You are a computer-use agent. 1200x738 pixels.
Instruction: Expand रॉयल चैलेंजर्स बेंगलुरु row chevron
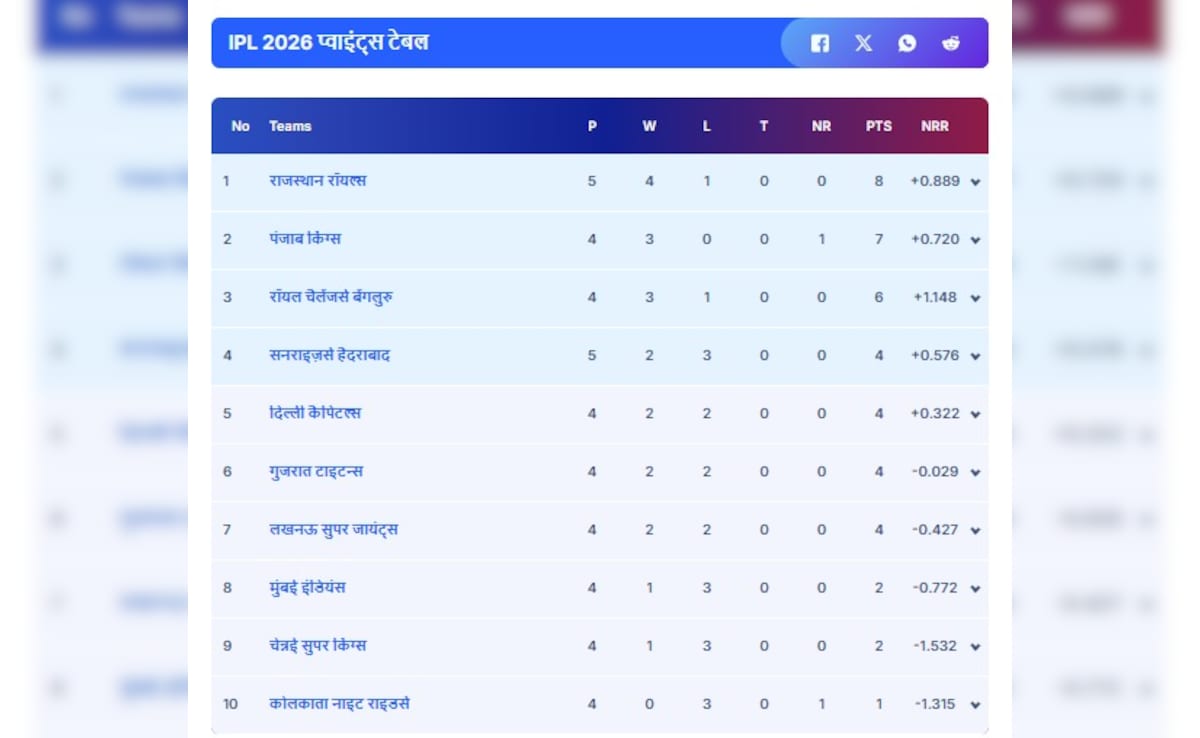coord(975,298)
